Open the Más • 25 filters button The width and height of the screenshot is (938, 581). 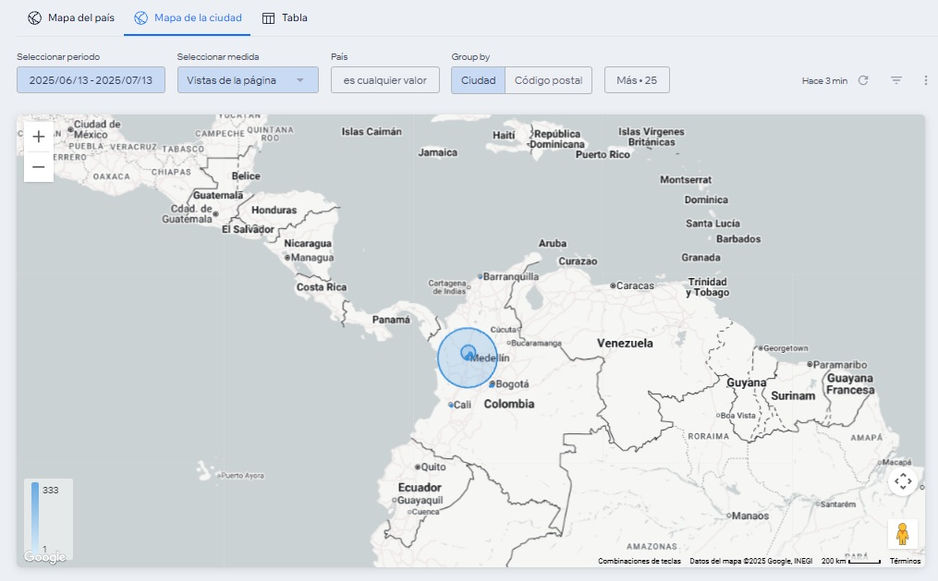click(x=636, y=80)
